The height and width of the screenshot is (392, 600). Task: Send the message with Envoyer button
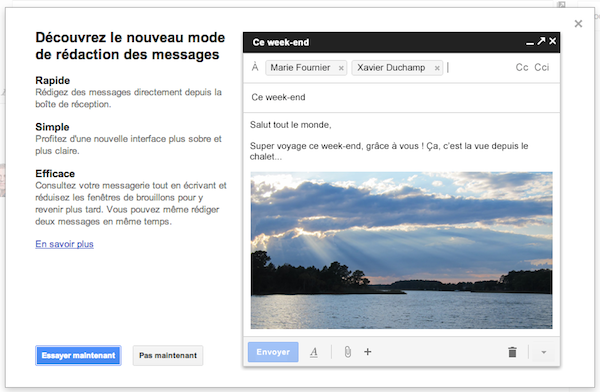273,352
